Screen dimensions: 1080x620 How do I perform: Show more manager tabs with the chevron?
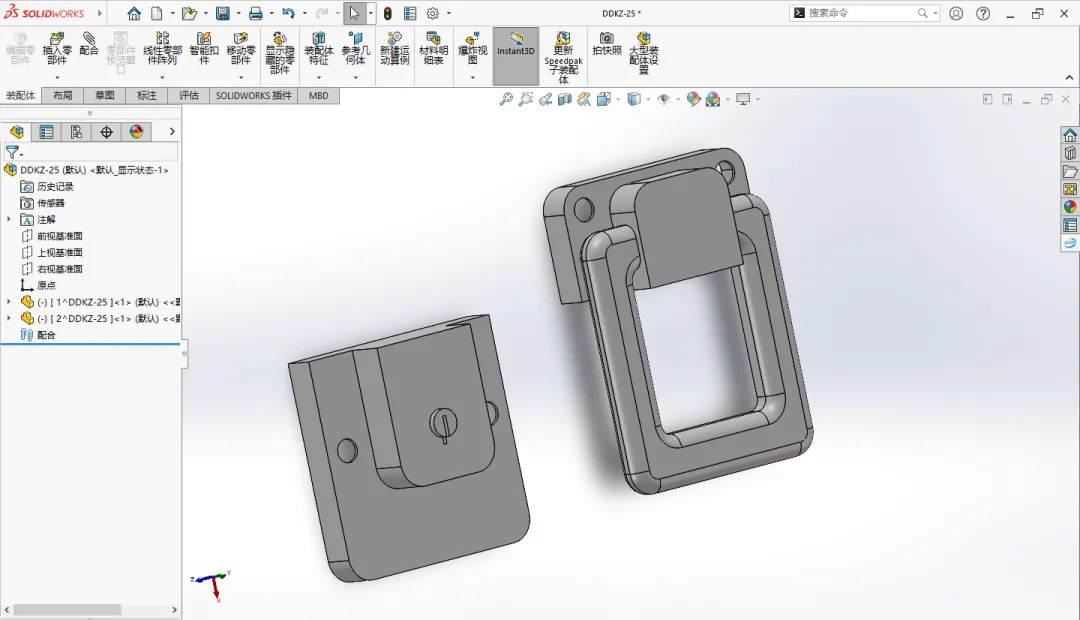(x=172, y=132)
